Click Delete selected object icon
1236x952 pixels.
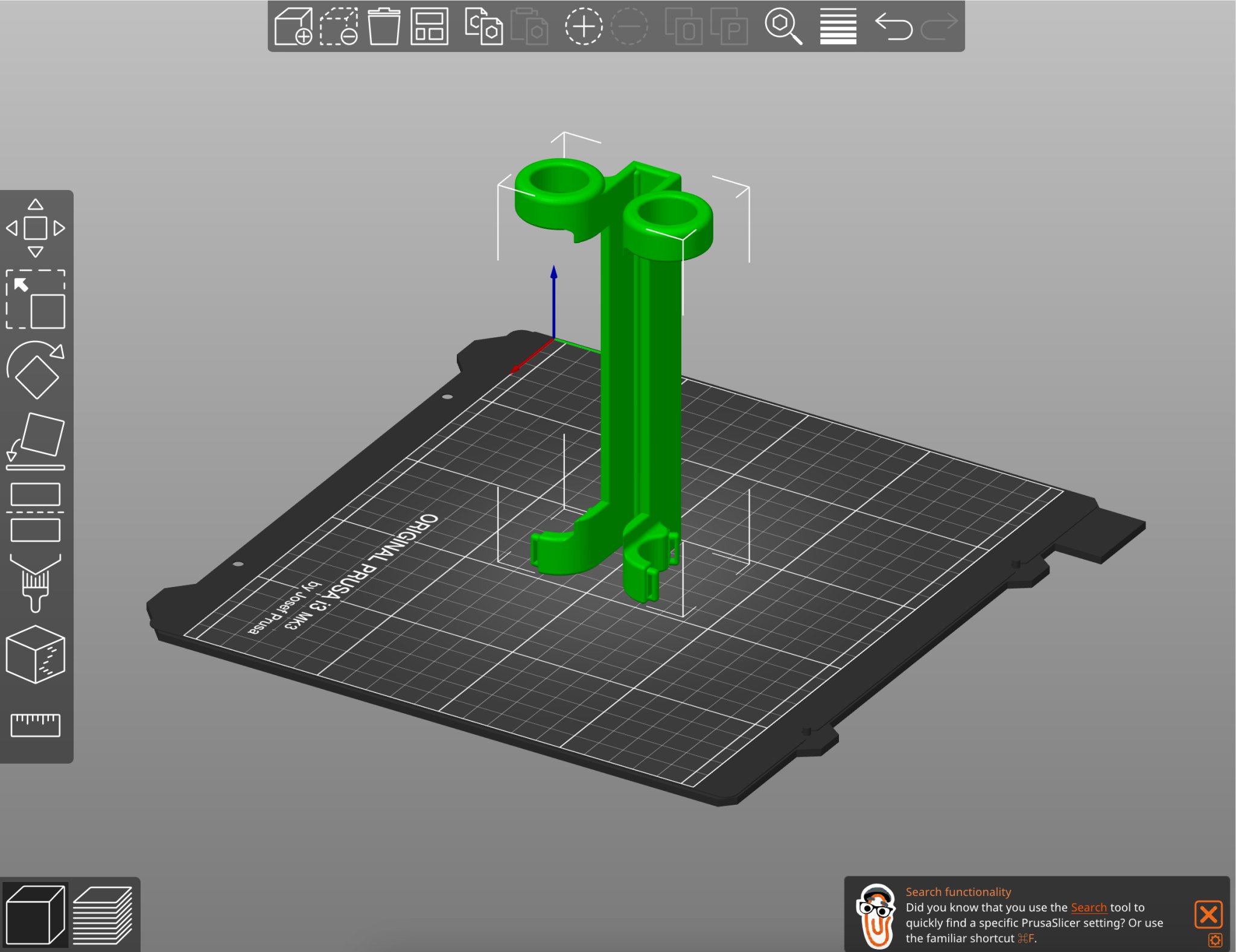pos(339,27)
